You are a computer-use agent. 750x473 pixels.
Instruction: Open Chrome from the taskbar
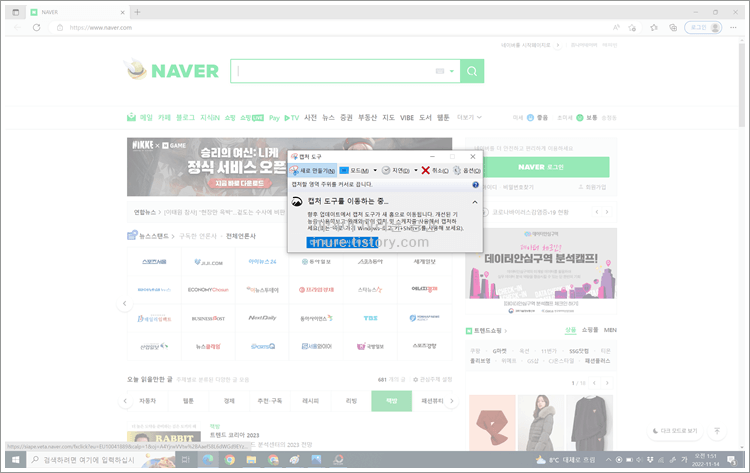(230, 460)
